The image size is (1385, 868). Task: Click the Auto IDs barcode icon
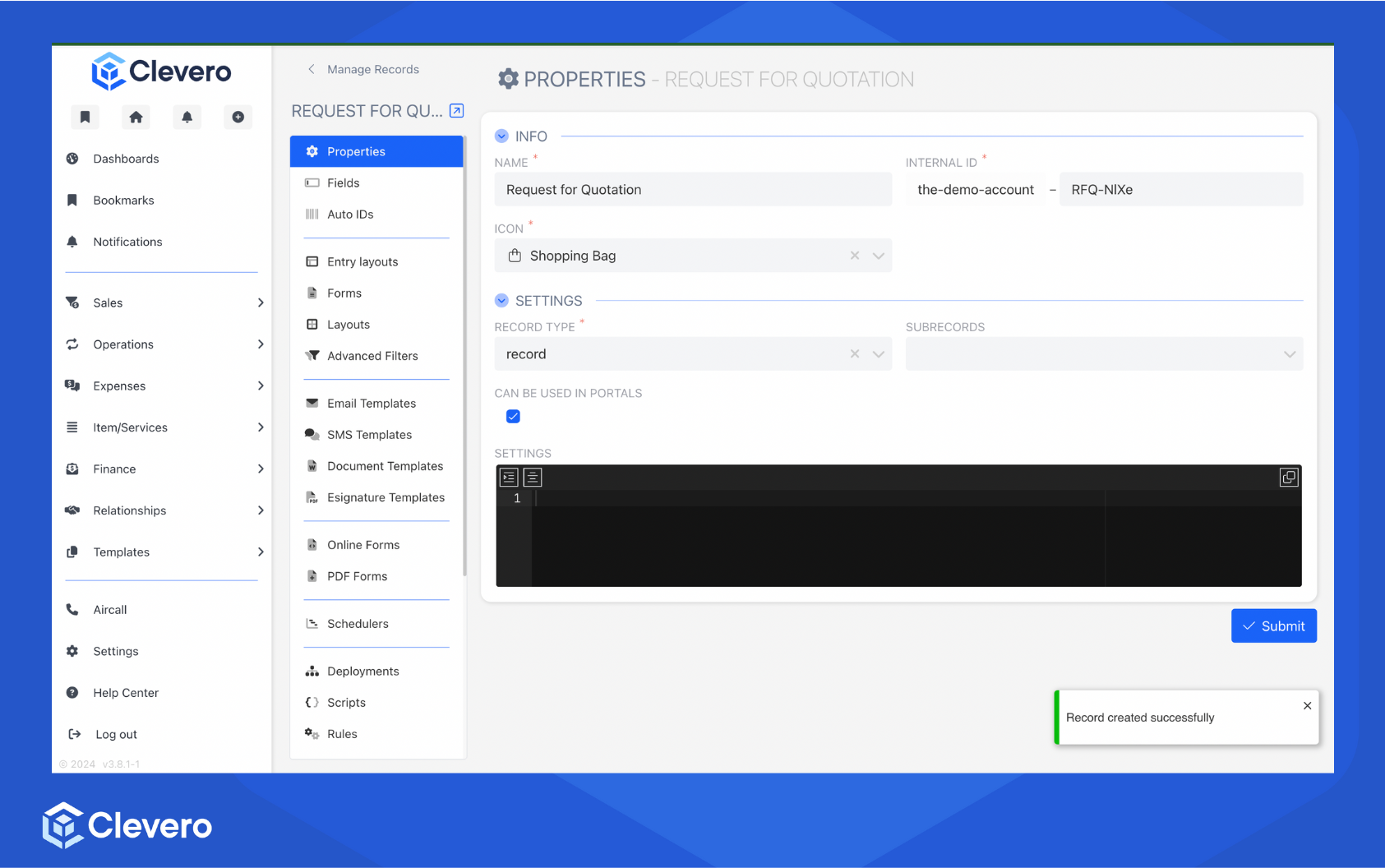click(x=312, y=215)
